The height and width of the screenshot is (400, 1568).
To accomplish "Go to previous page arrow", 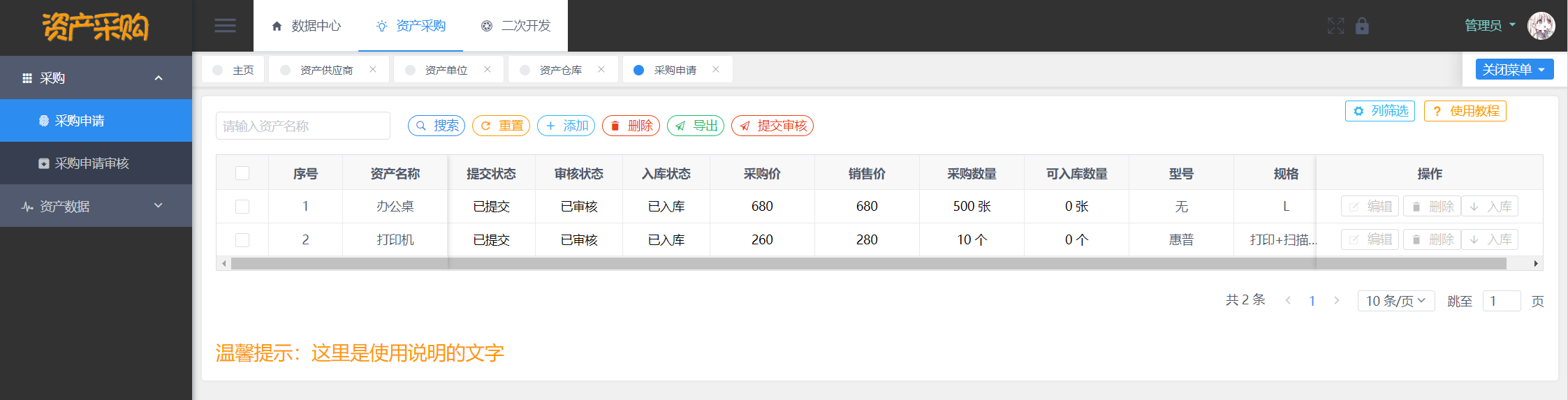I will (x=1288, y=300).
